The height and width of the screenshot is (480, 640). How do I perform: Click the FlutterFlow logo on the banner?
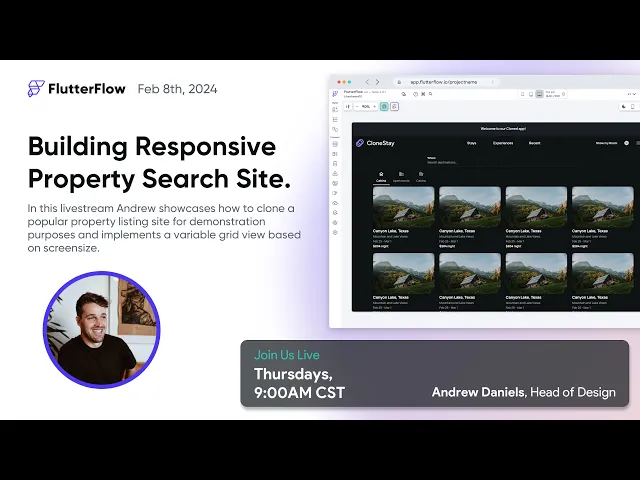76,89
